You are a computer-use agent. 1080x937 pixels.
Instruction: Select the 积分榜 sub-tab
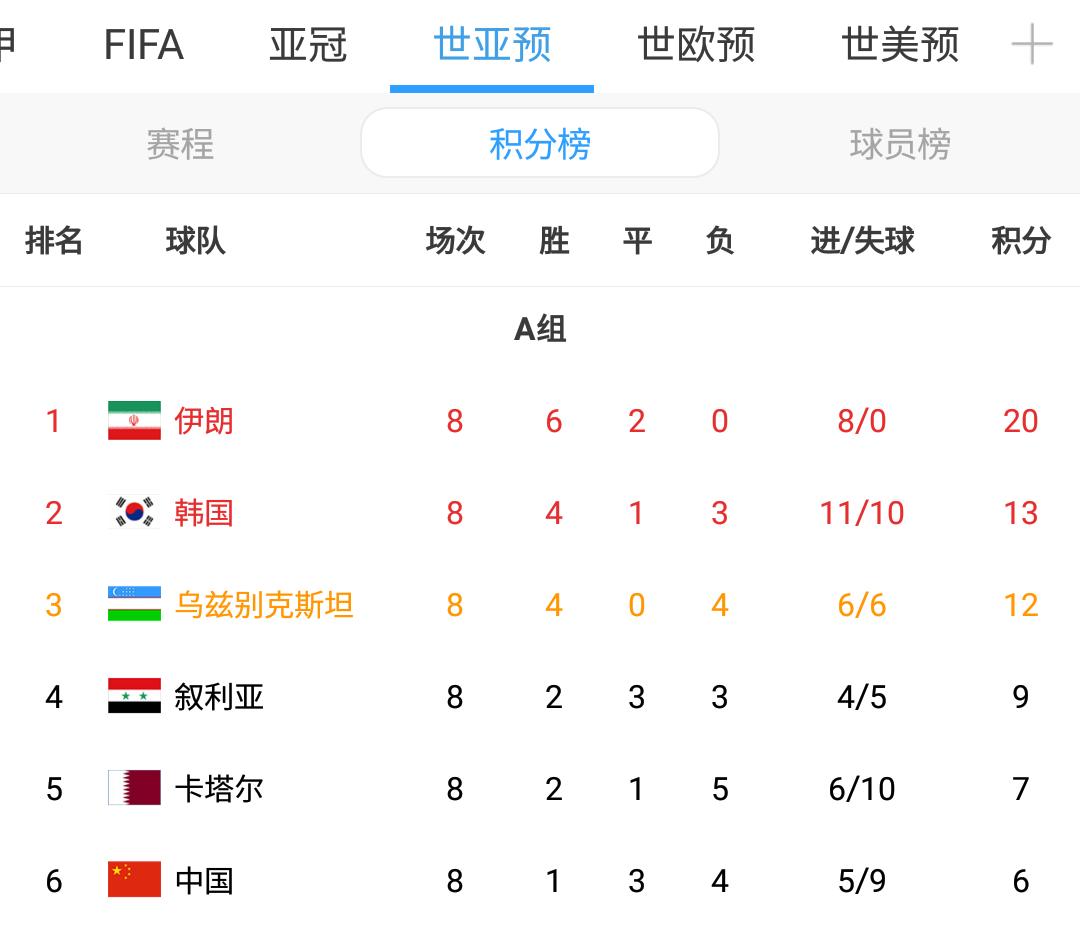point(539,143)
